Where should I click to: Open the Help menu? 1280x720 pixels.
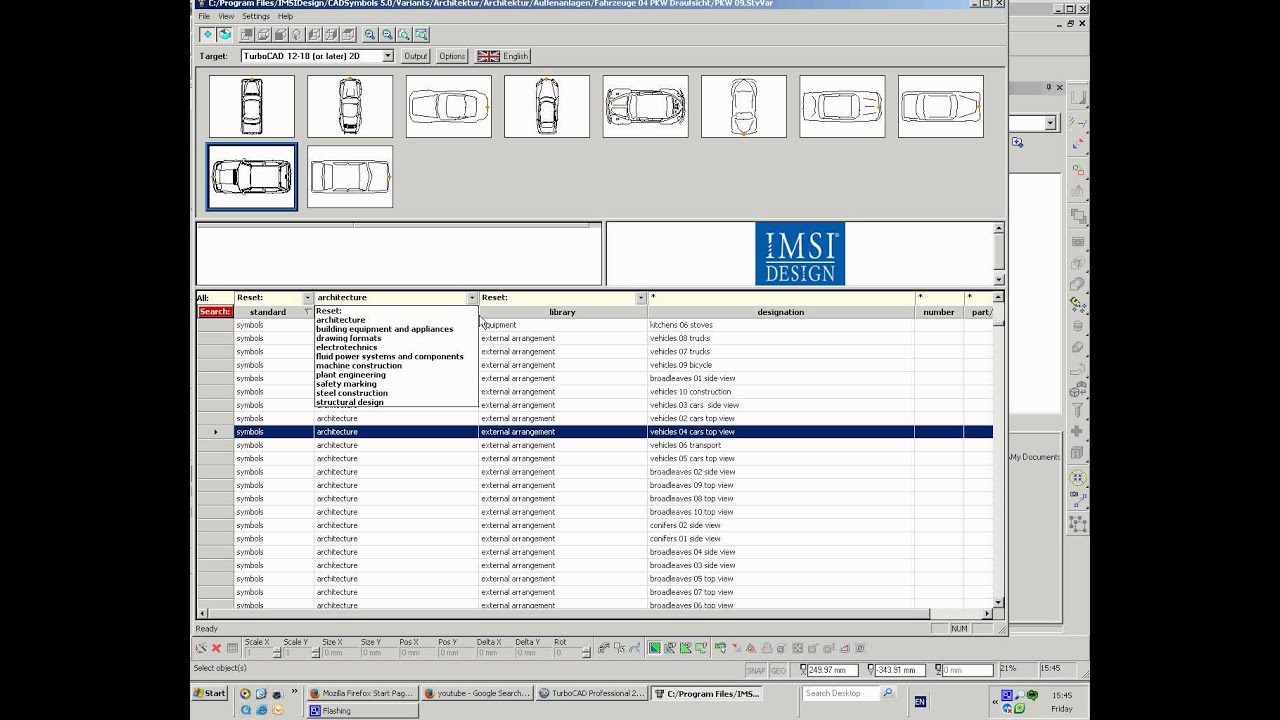point(286,17)
